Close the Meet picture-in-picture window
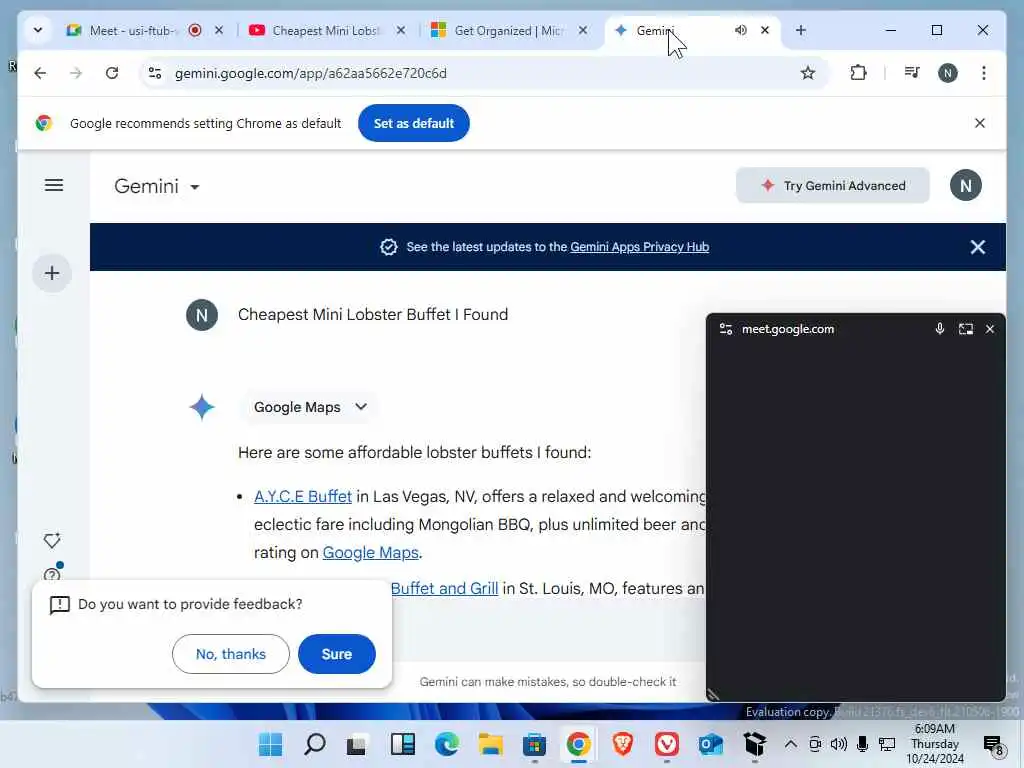 [x=990, y=328]
